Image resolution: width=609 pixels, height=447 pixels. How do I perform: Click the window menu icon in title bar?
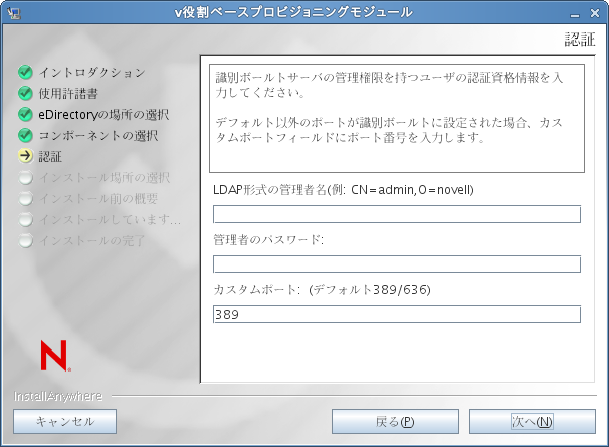click(x=14, y=13)
